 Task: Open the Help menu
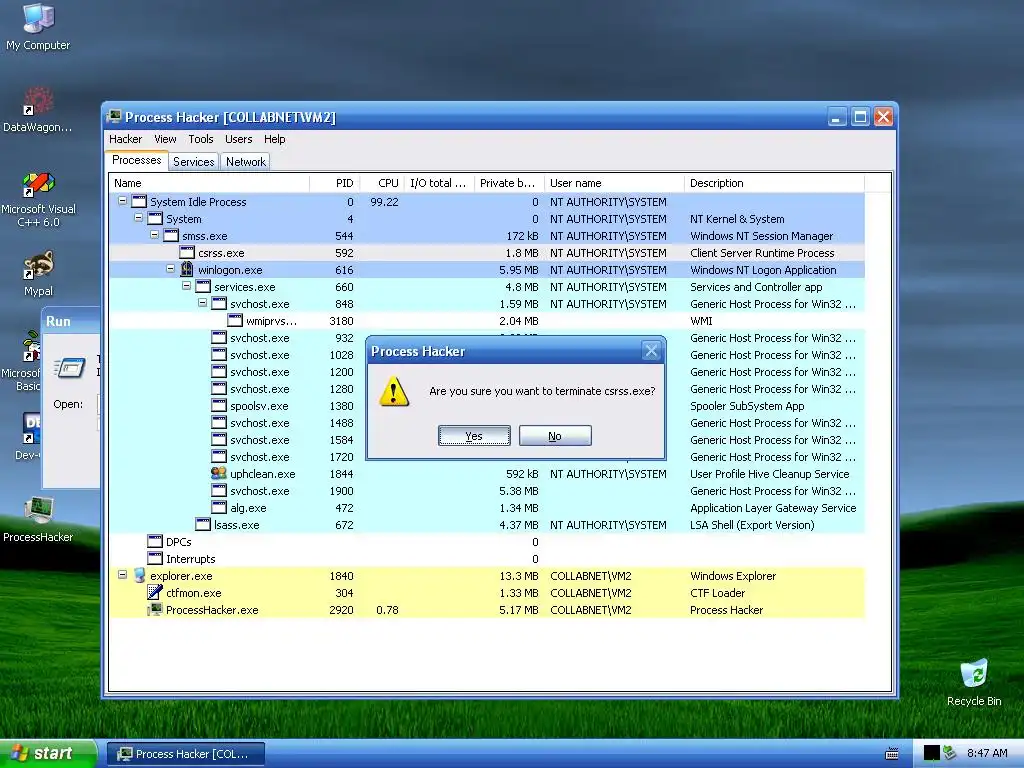click(x=274, y=139)
